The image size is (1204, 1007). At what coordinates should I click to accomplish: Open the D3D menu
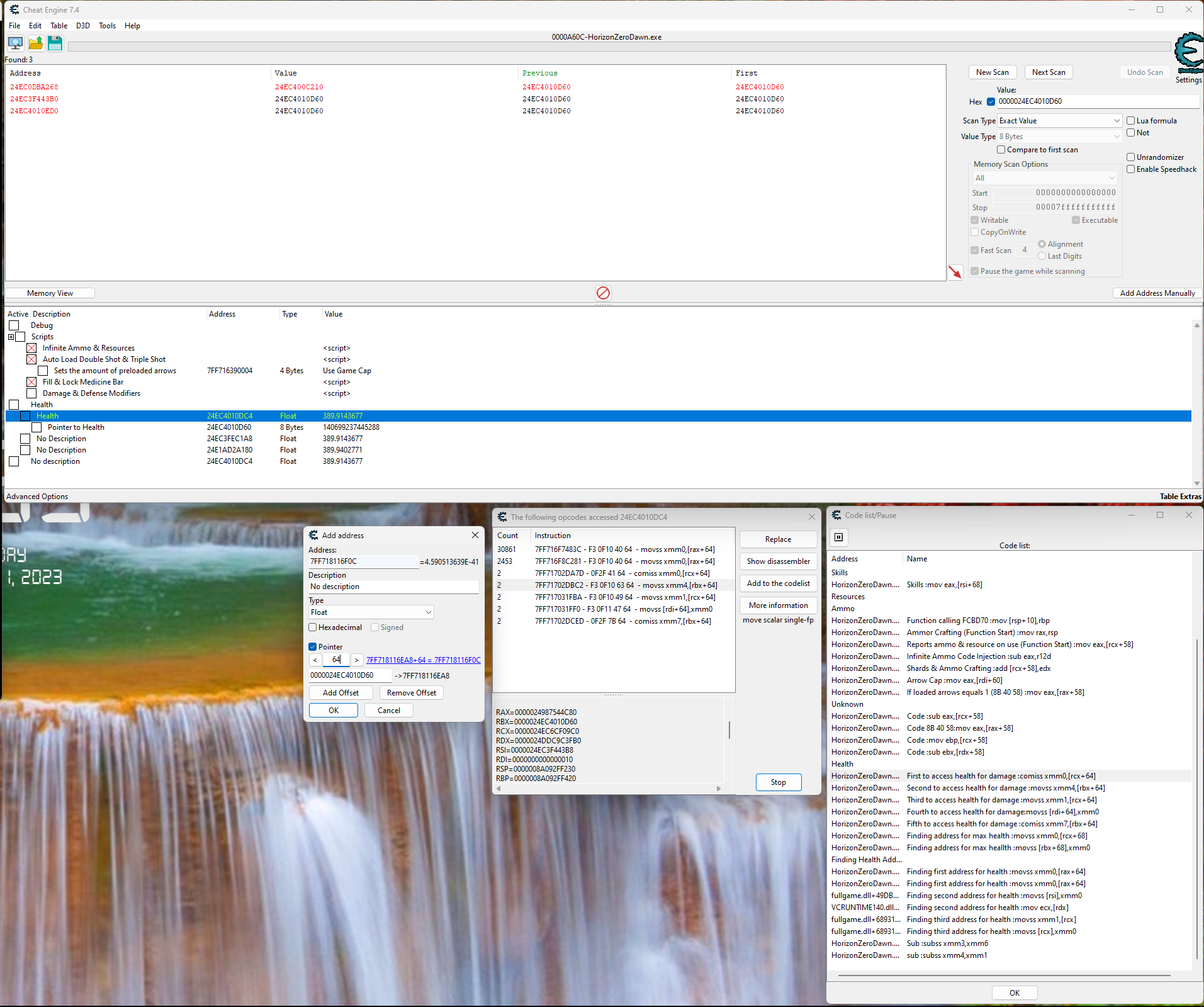[x=82, y=26]
